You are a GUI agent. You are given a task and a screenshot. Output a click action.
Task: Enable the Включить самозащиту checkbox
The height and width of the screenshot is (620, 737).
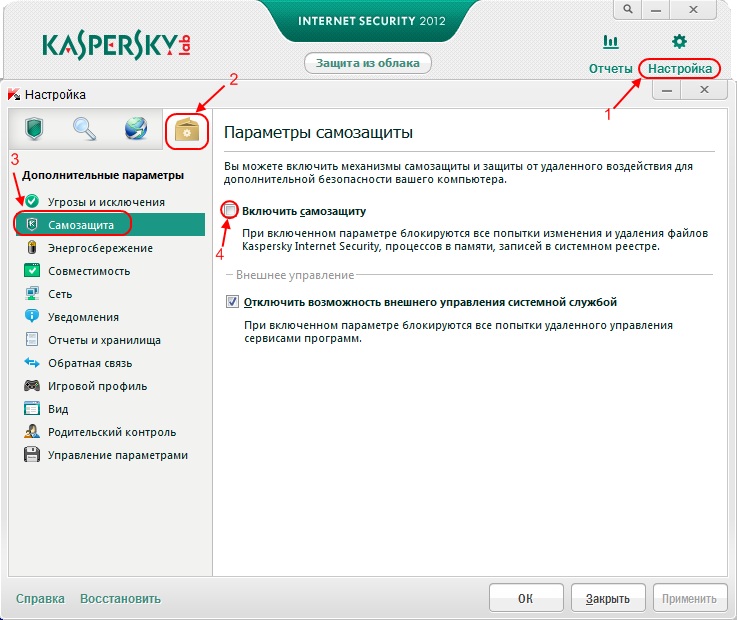tap(232, 211)
